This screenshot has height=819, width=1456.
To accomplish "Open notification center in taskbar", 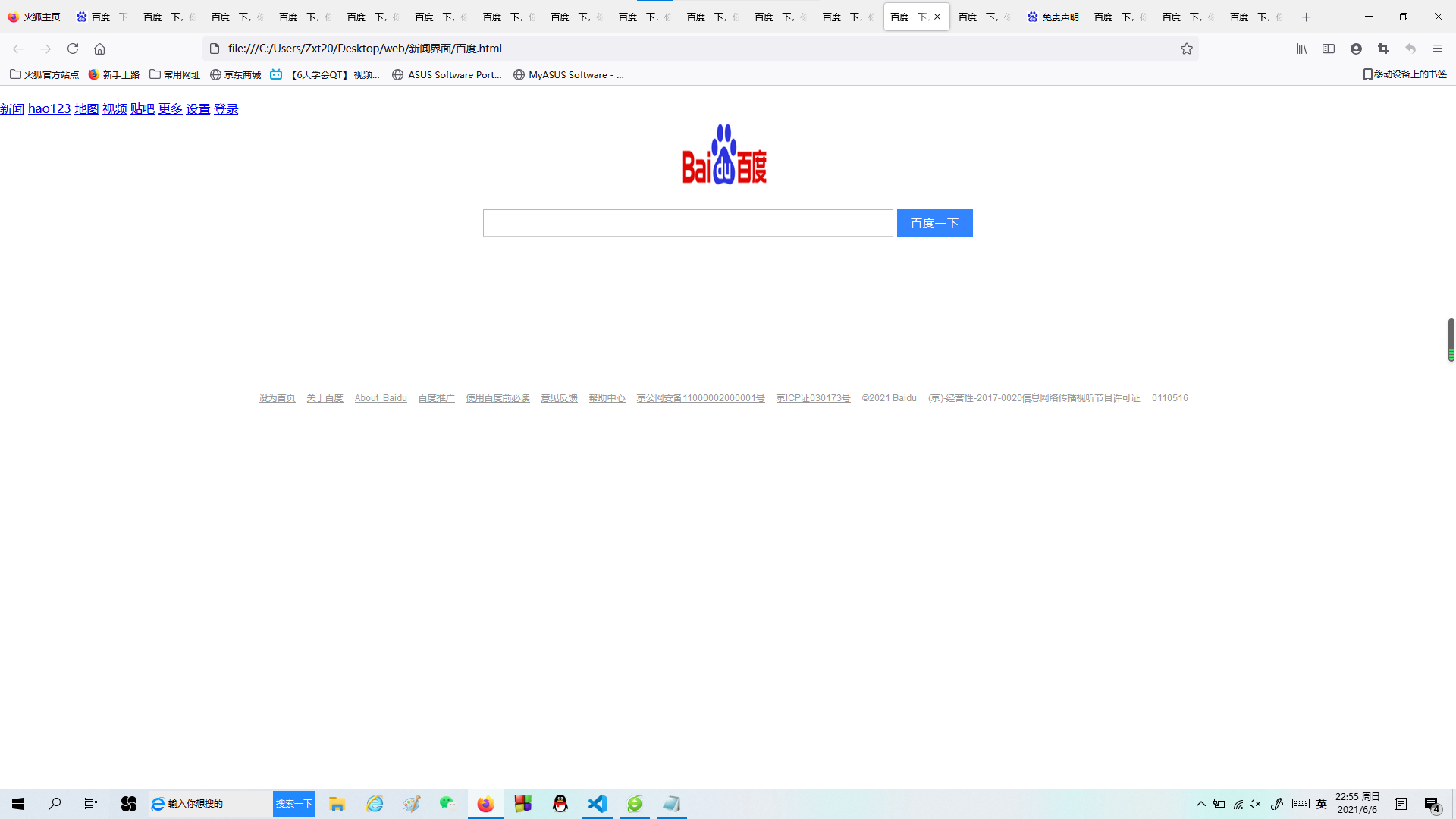I will pos(1432,805).
